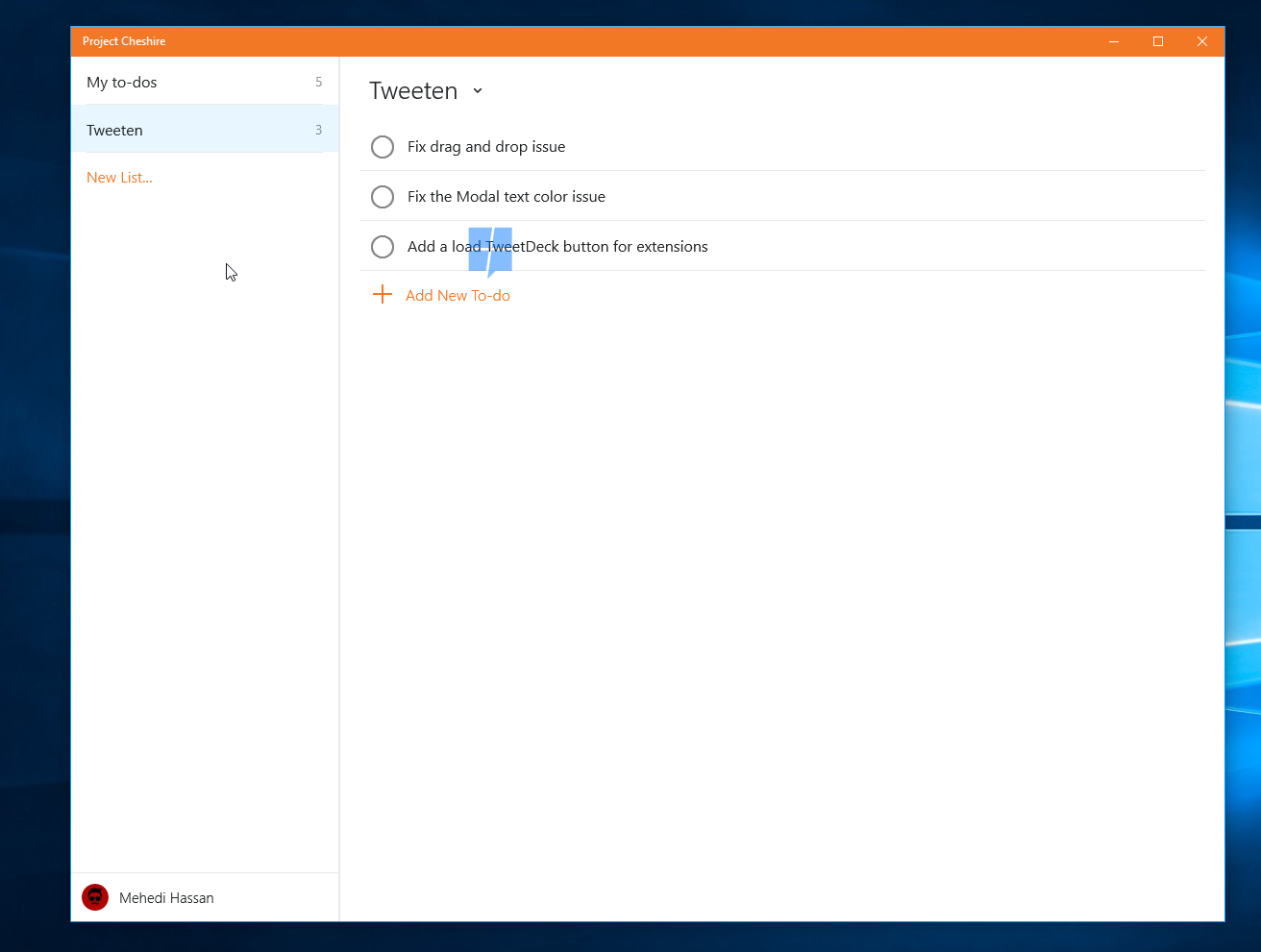The width and height of the screenshot is (1261, 952).
Task: Click the Tweeten list heading title
Action: coord(413,91)
